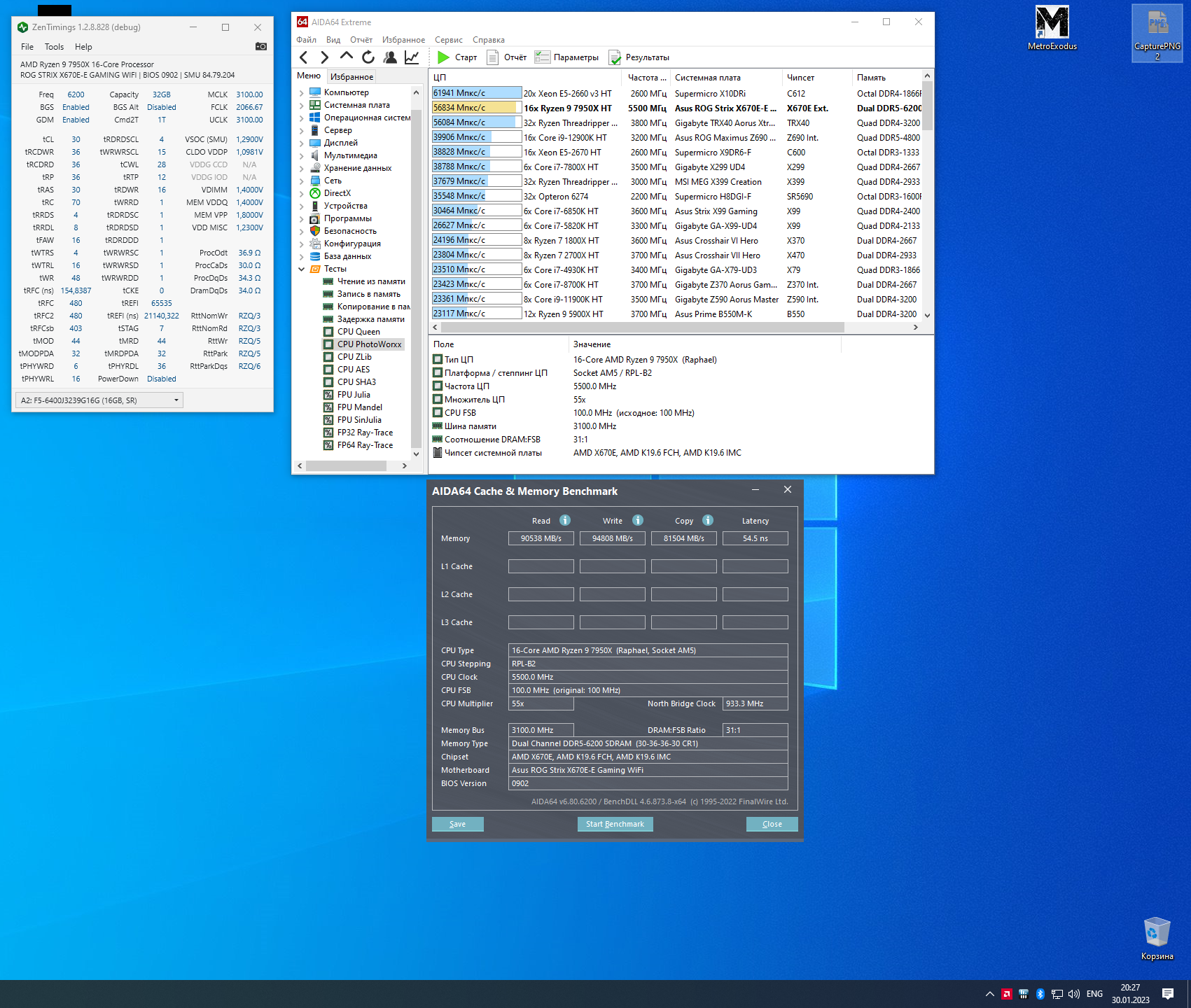Open Результаты from the AIDA64 toolbar
1191x1008 pixels.
click(x=639, y=57)
